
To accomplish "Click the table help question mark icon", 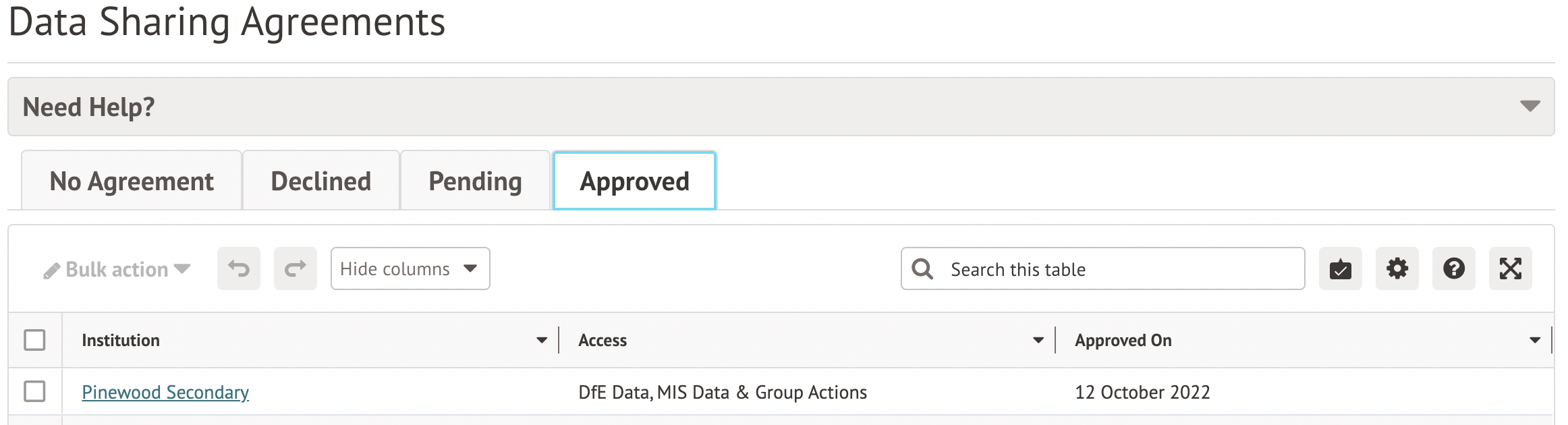I will [x=1453, y=268].
